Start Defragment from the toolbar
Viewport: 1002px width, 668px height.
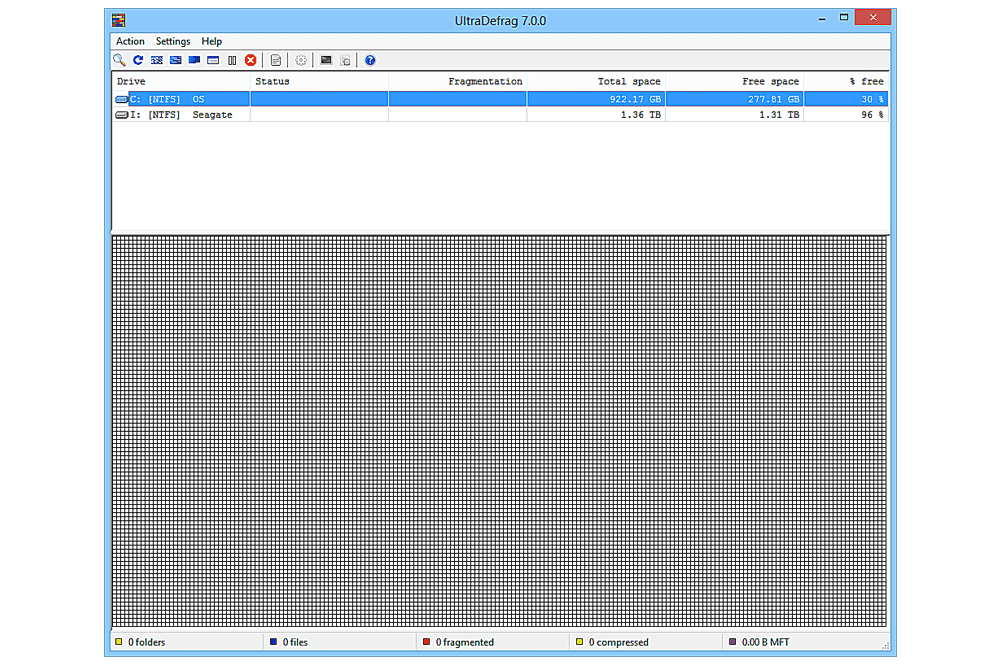(157, 61)
